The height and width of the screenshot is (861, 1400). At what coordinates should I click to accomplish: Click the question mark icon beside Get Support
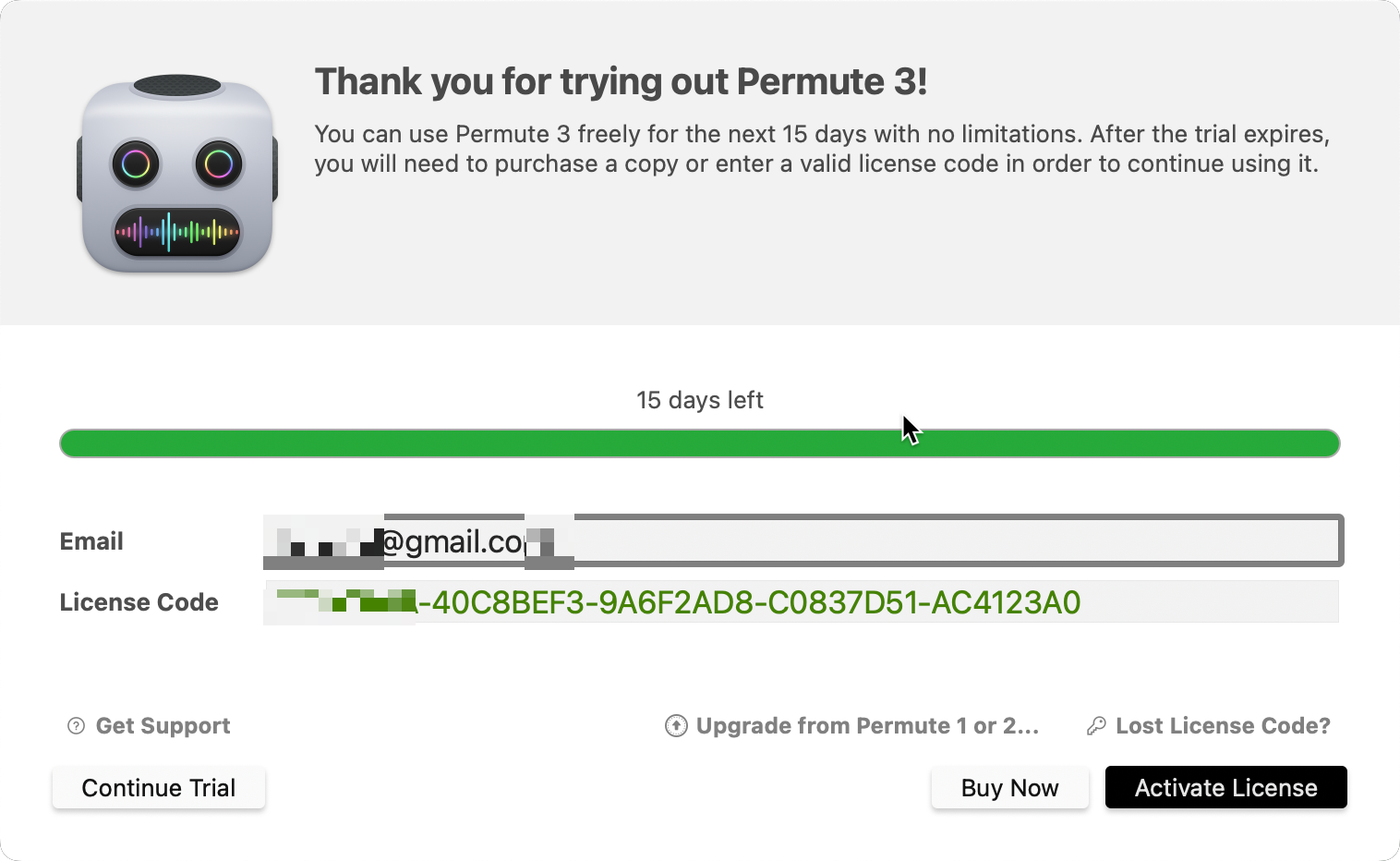pyautogui.click(x=77, y=726)
